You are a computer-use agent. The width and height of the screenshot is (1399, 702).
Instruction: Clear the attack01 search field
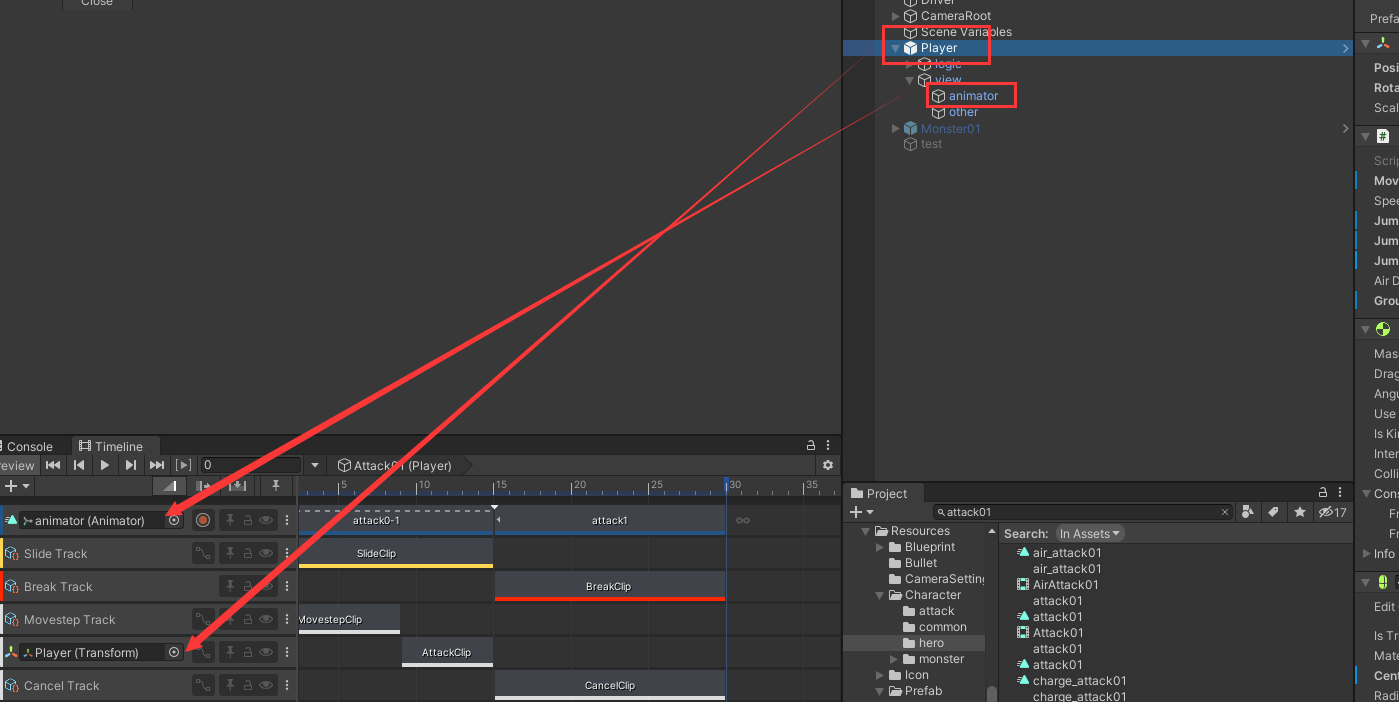(x=1225, y=512)
